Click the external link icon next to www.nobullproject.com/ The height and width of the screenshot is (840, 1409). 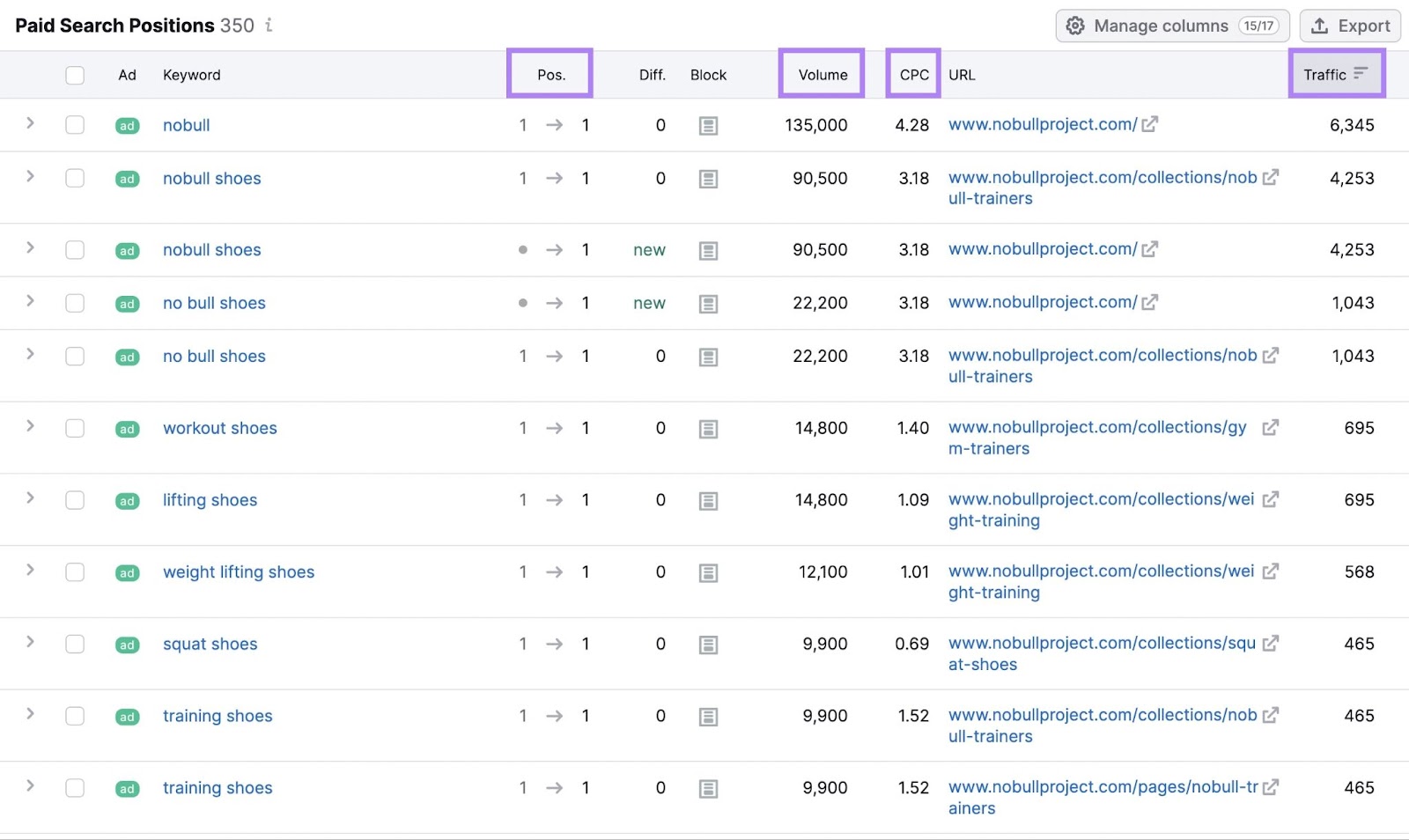(x=1149, y=124)
